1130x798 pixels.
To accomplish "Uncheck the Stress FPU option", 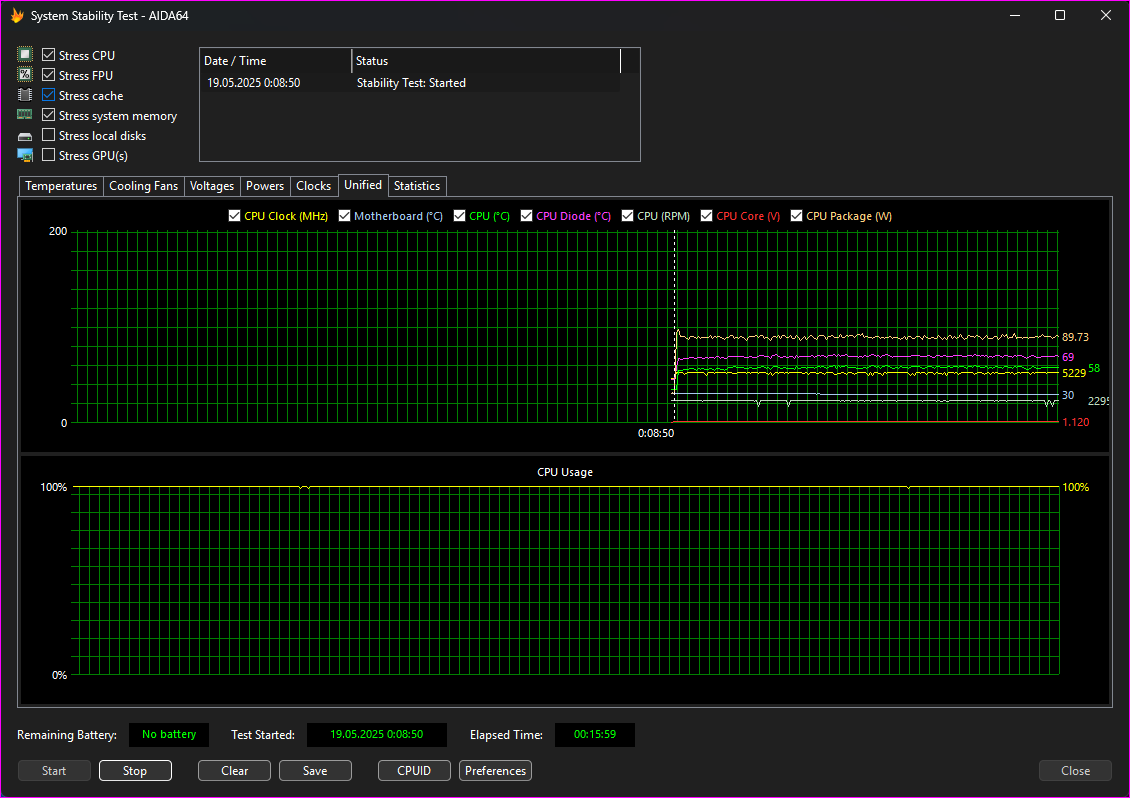I will [x=48, y=75].
